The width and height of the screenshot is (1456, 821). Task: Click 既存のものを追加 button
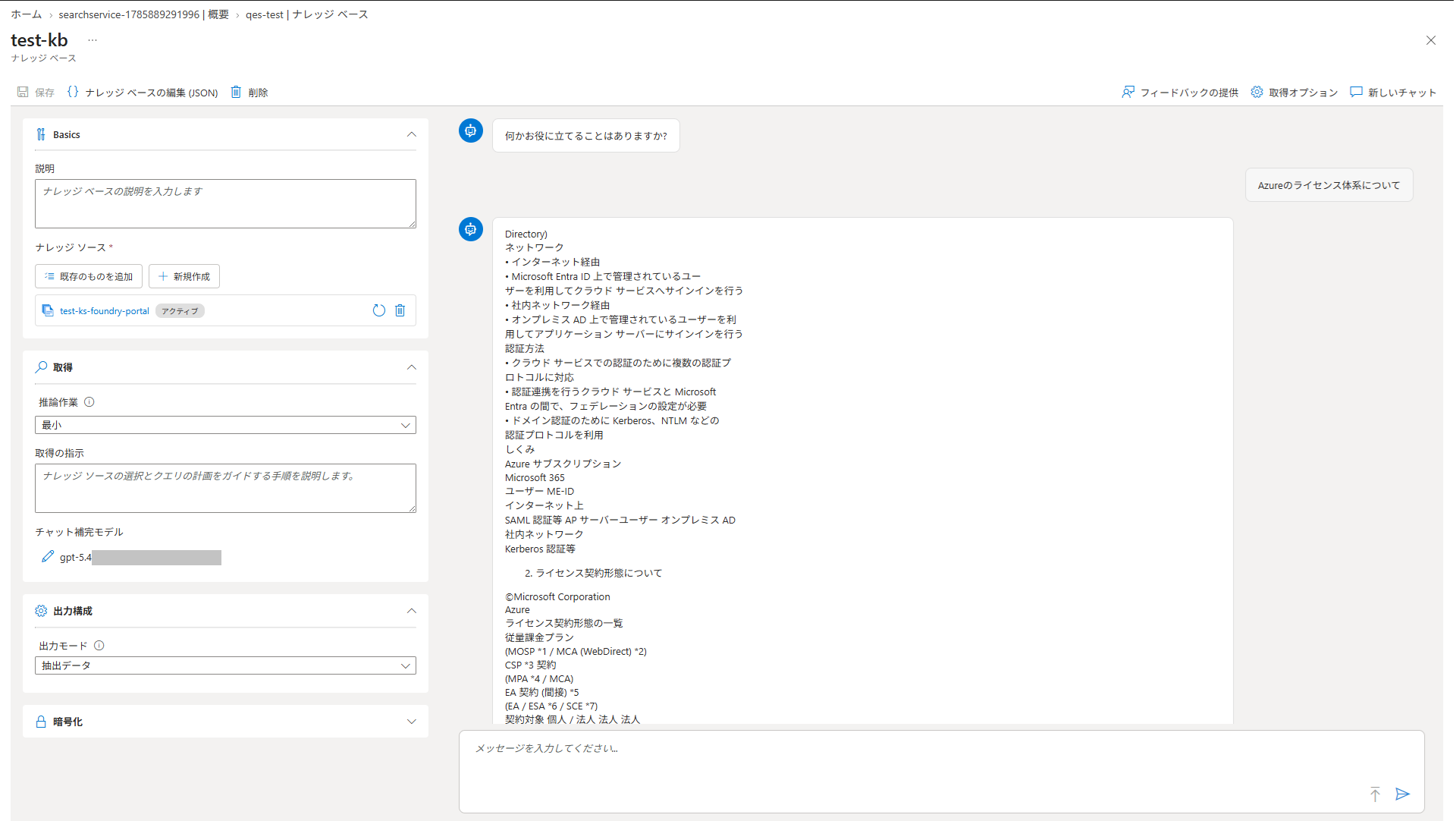[89, 276]
